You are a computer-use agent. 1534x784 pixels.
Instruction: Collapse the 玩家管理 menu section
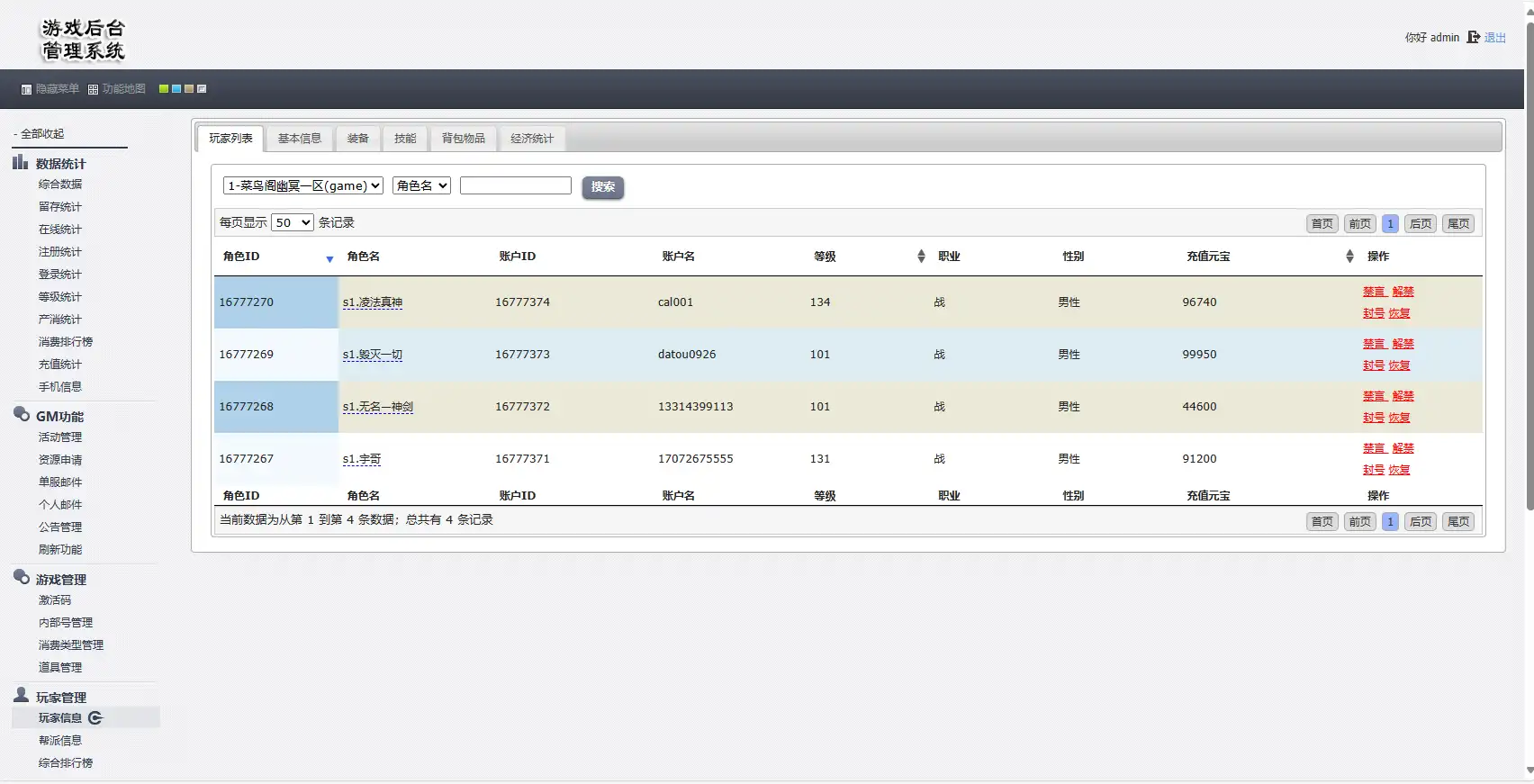(61, 698)
